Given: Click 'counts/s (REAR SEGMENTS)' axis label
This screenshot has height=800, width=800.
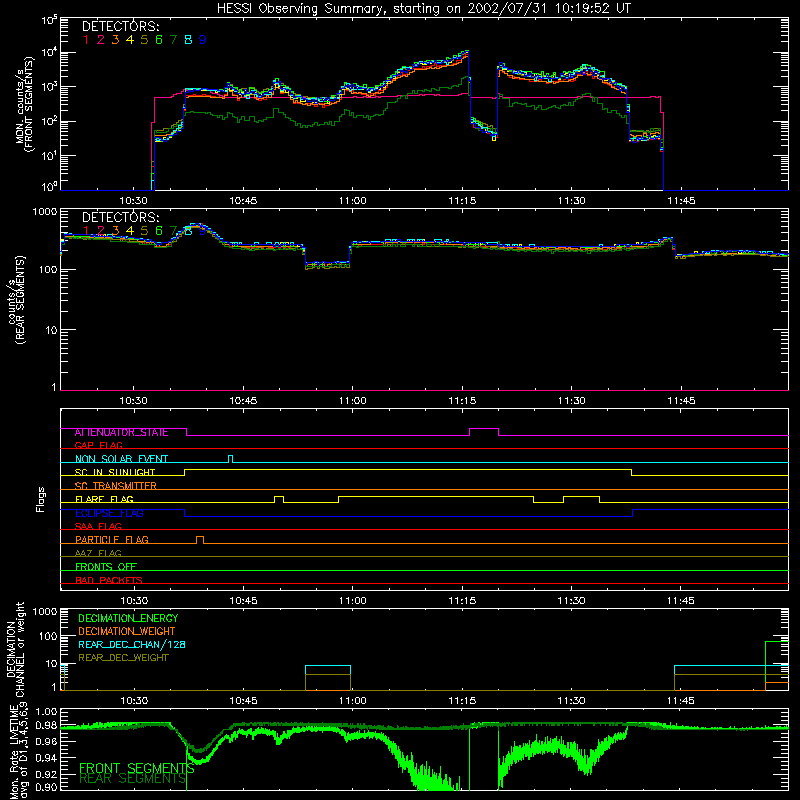Looking at the screenshot, I should pyautogui.click(x=15, y=300).
